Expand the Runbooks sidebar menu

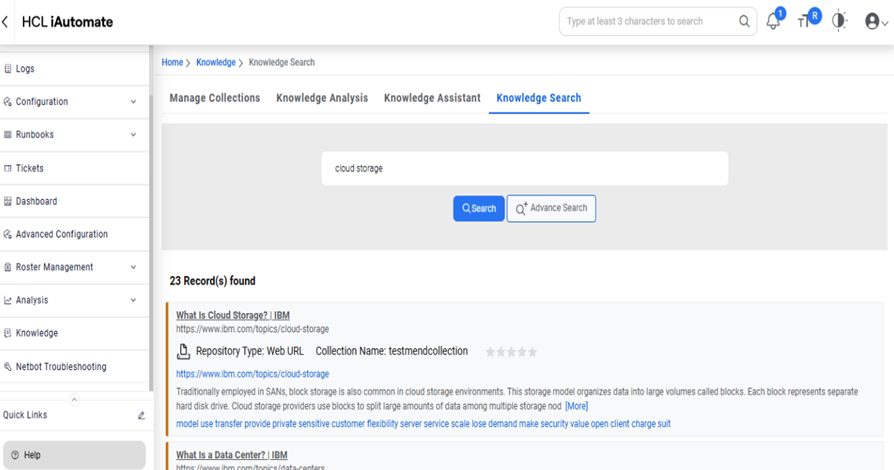[133, 135]
